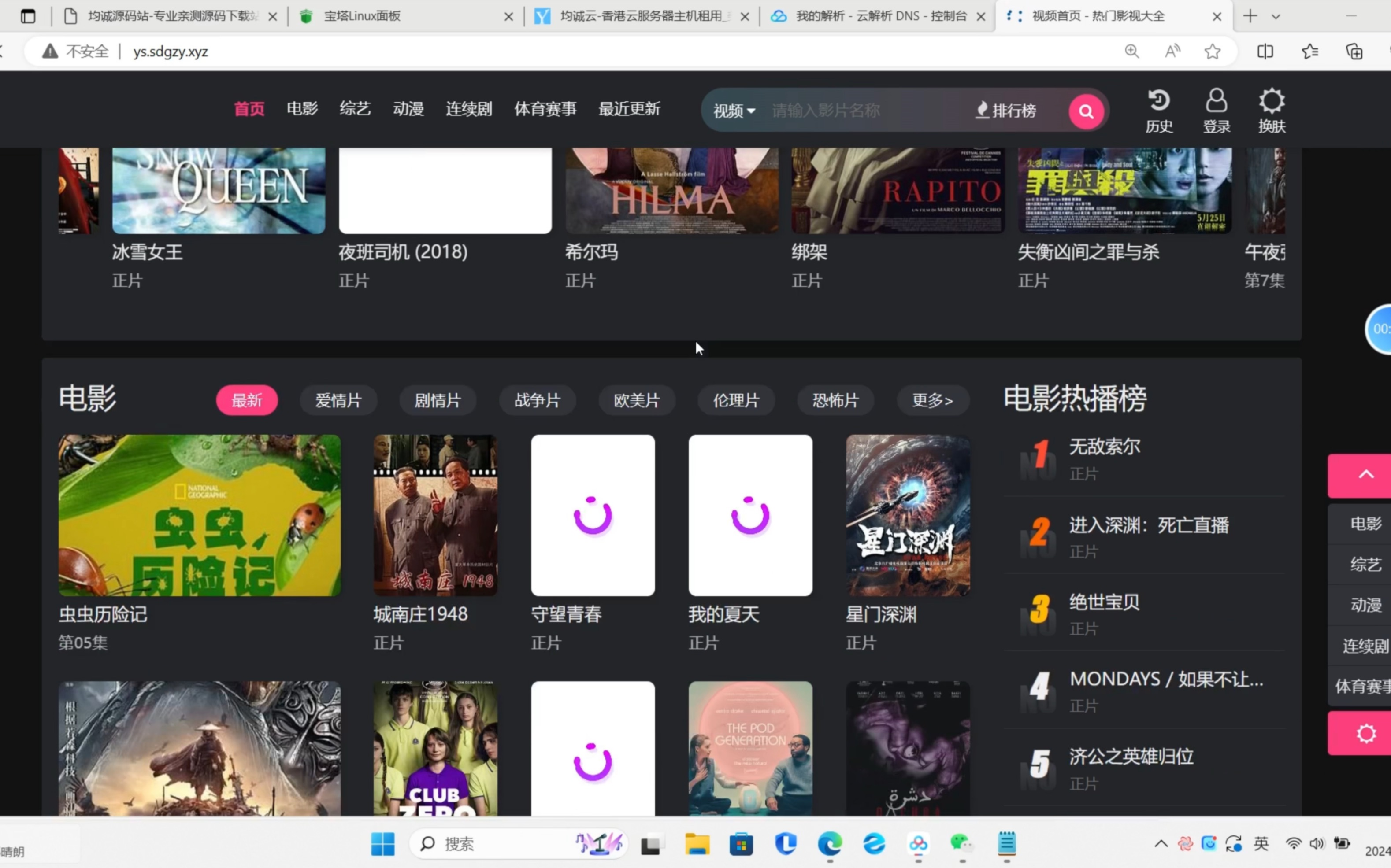Open the 星门深渊 movie poster
This screenshot has width=1391, height=868.
coord(908,515)
